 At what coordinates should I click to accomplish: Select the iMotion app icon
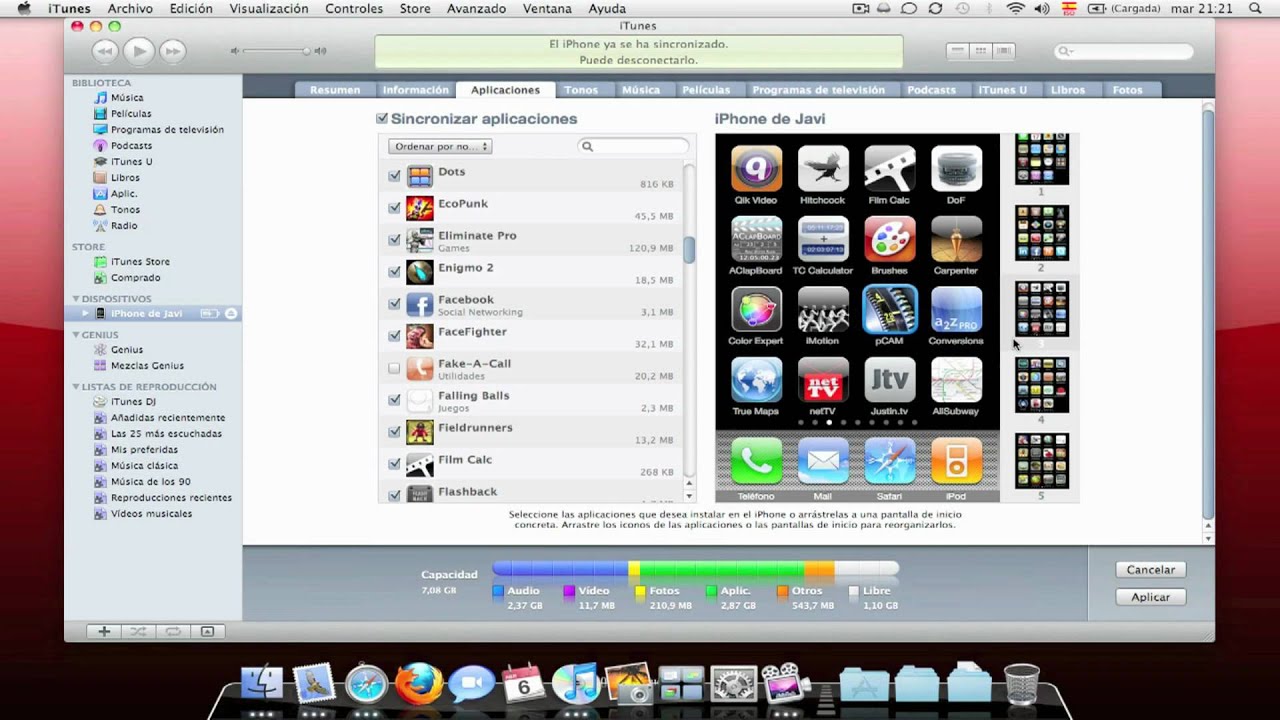coord(822,309)
